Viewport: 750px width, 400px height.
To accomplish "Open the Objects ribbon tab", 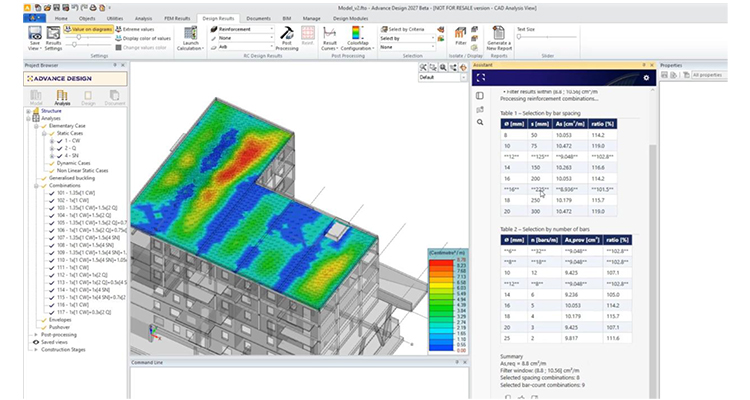I will [87, 18].
